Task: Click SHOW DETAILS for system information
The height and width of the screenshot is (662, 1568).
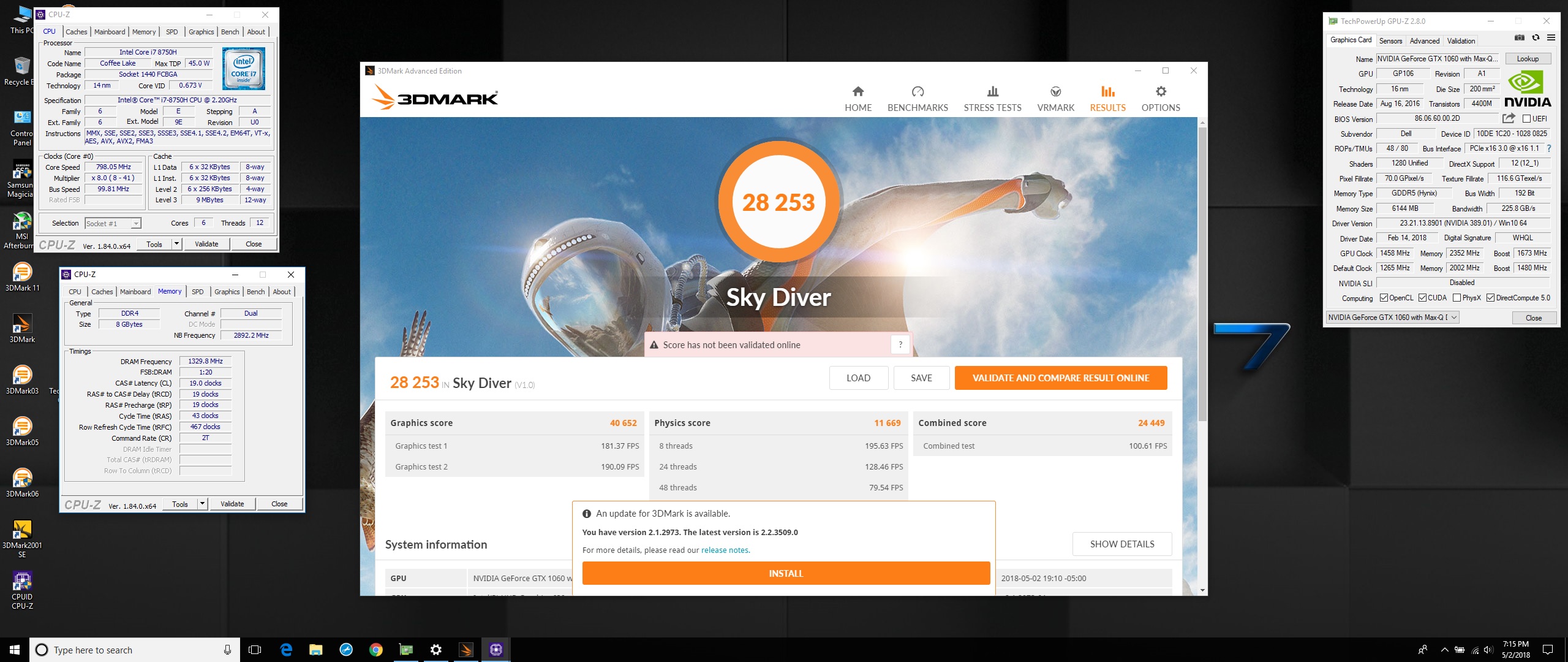Action: coord(1122,544)
